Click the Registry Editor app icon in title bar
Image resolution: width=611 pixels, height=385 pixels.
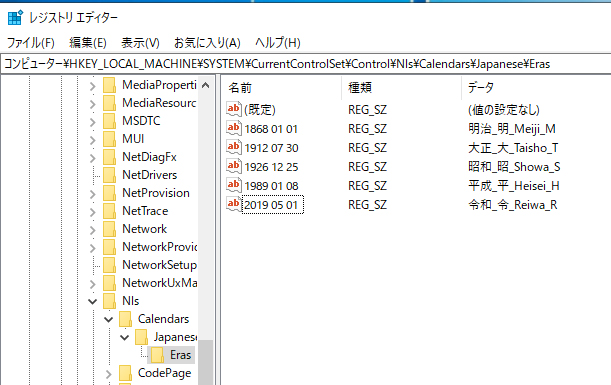coord(15,18)
